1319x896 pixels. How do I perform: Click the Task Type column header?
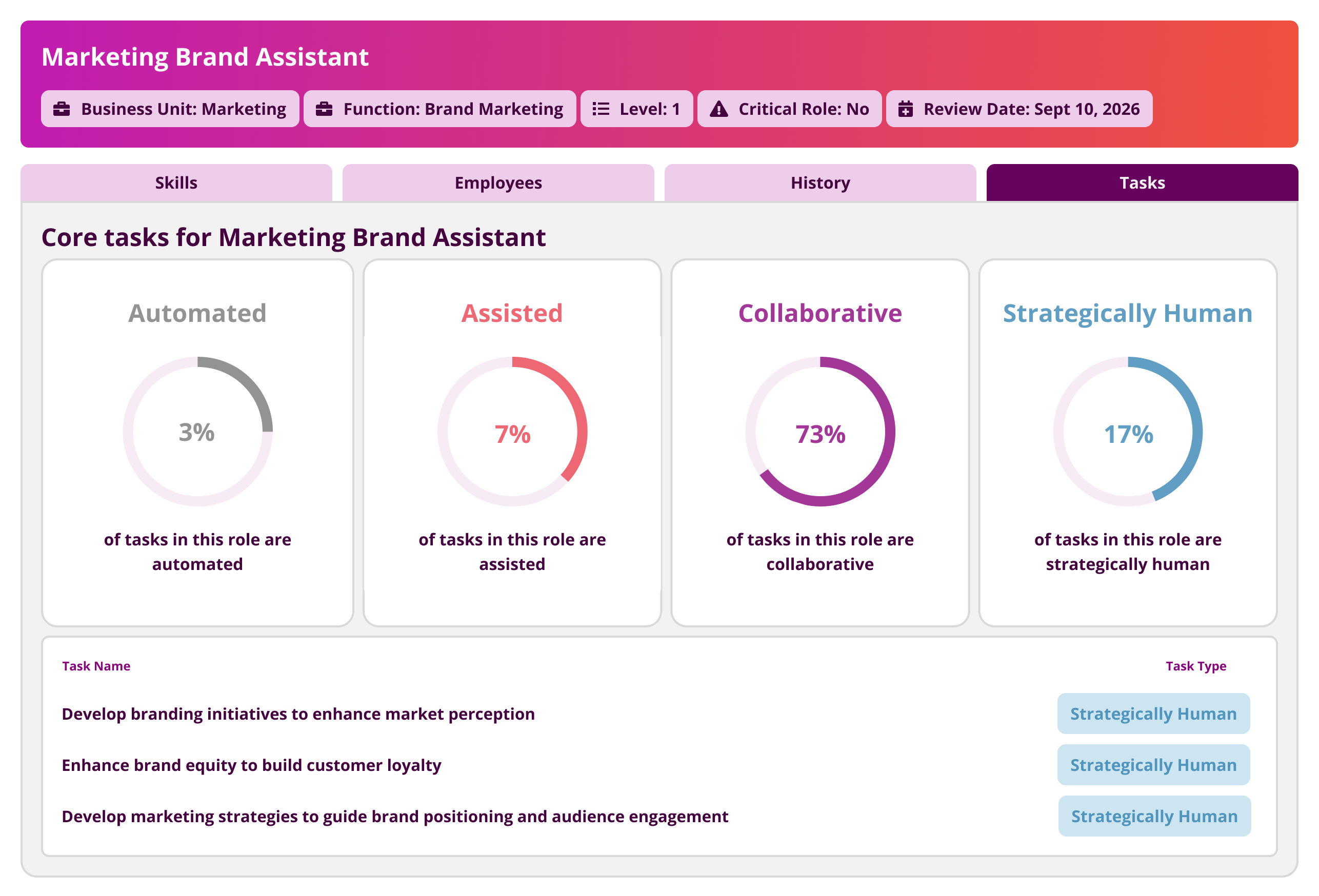tap(1196, 666)
